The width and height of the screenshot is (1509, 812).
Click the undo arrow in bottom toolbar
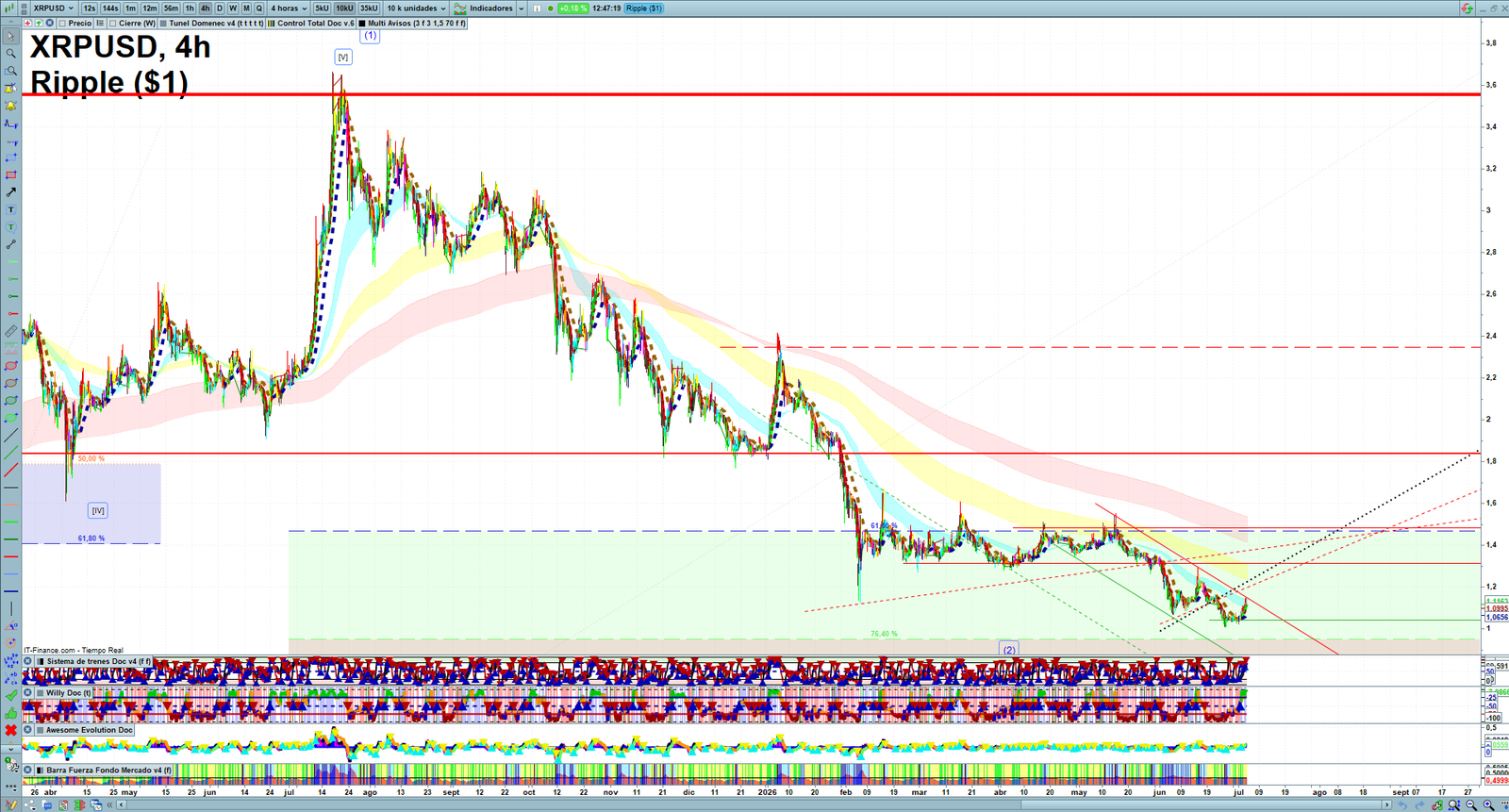(1402, 804)
